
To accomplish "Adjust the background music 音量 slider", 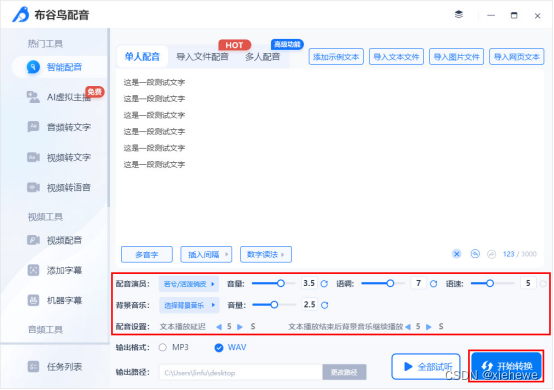I will pyautogui.click(x=273, y=305).
